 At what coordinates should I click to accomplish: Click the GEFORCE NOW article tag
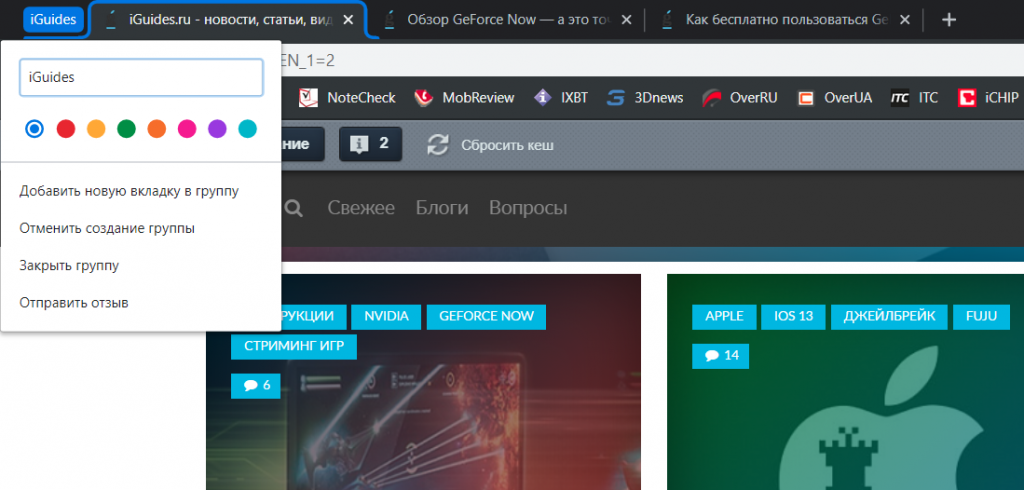[x=487, y=317]
